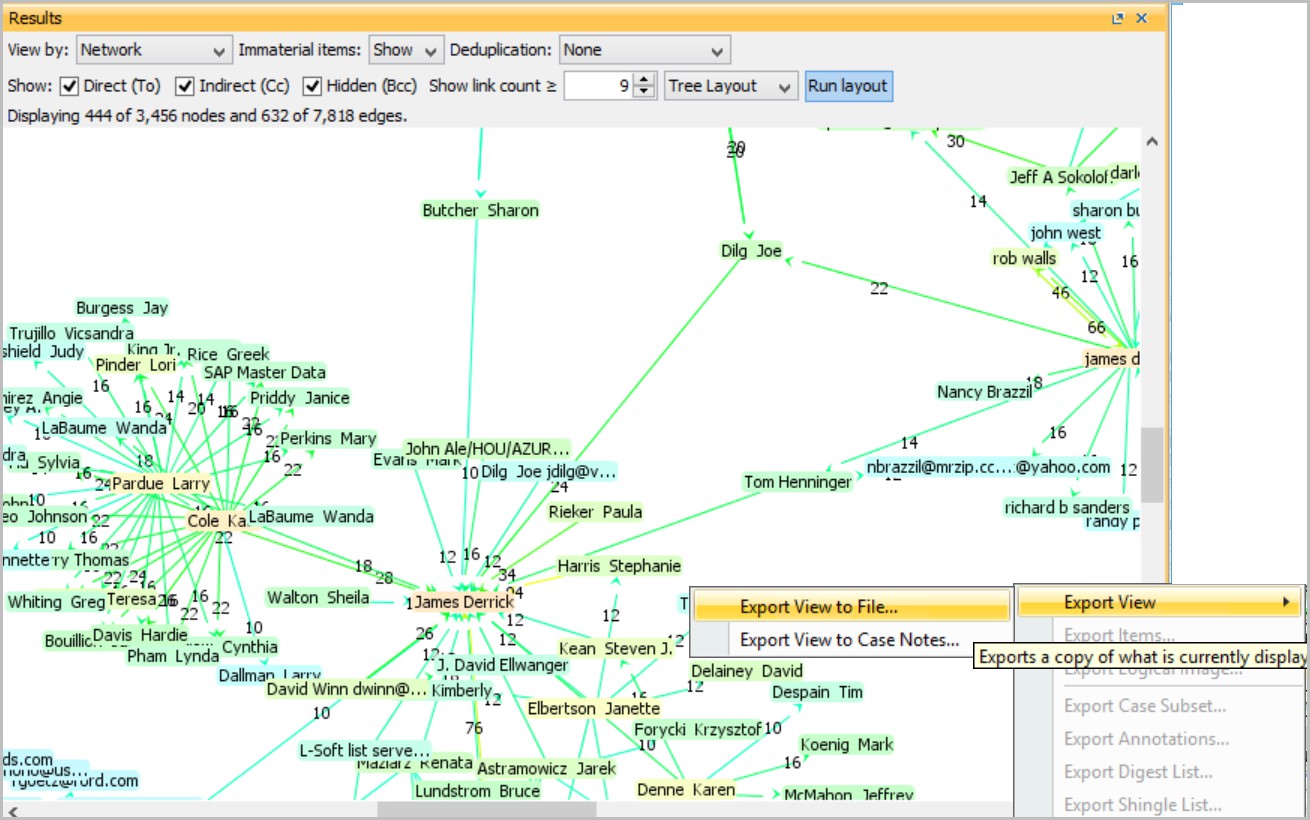This screenshot has width=1310, height=820.
Task: Select the Trujillo Vicsandra node
Action: 72,333
